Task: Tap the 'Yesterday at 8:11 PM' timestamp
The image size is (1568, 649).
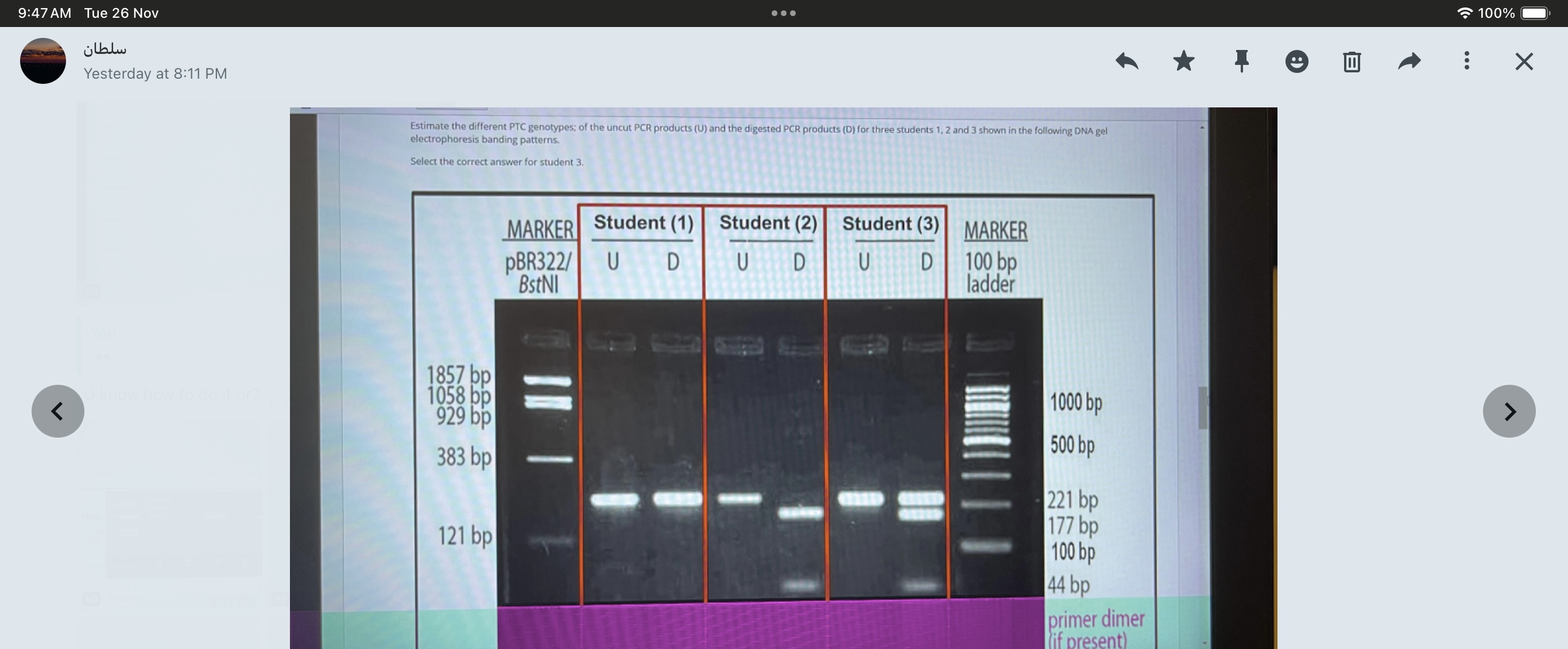Action: pyautogui.click(x=155, y=74)
